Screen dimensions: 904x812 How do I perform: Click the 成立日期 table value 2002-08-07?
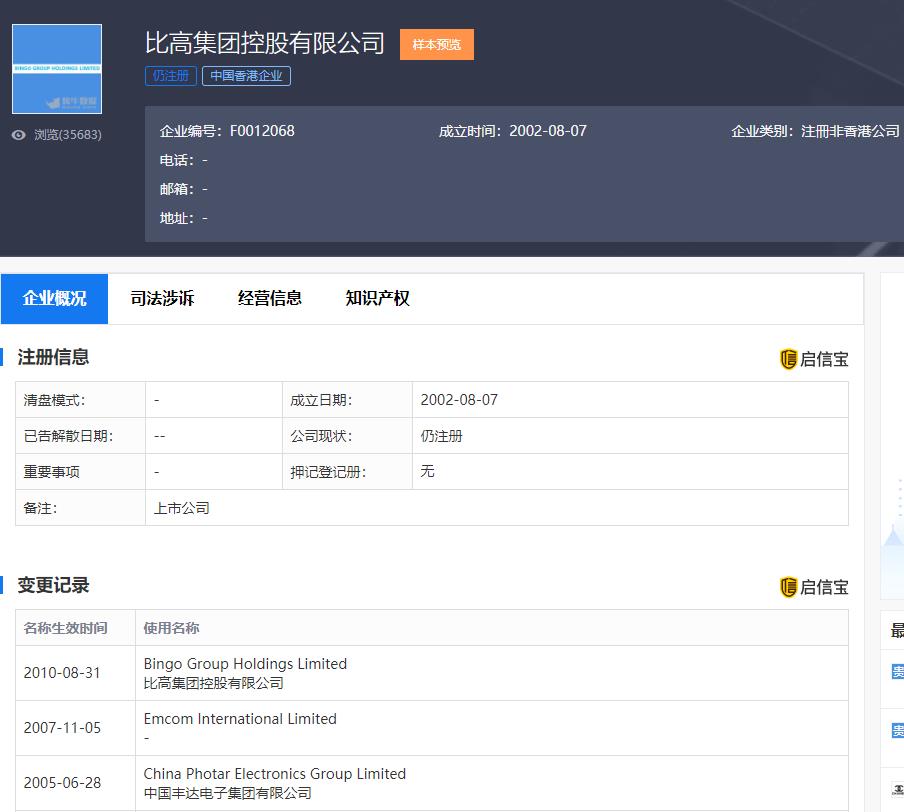pyautogui.click(x=459, y=400)
